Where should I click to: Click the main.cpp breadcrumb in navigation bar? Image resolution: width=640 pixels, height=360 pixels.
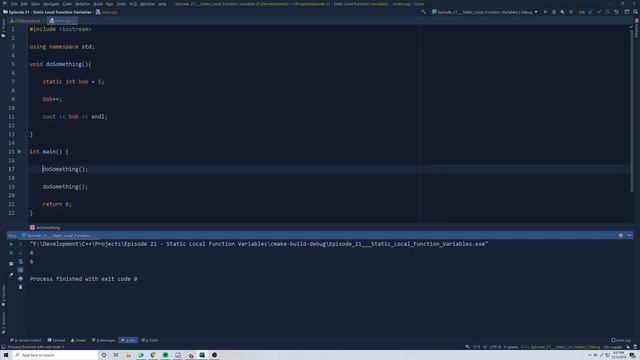click(107, 12)
